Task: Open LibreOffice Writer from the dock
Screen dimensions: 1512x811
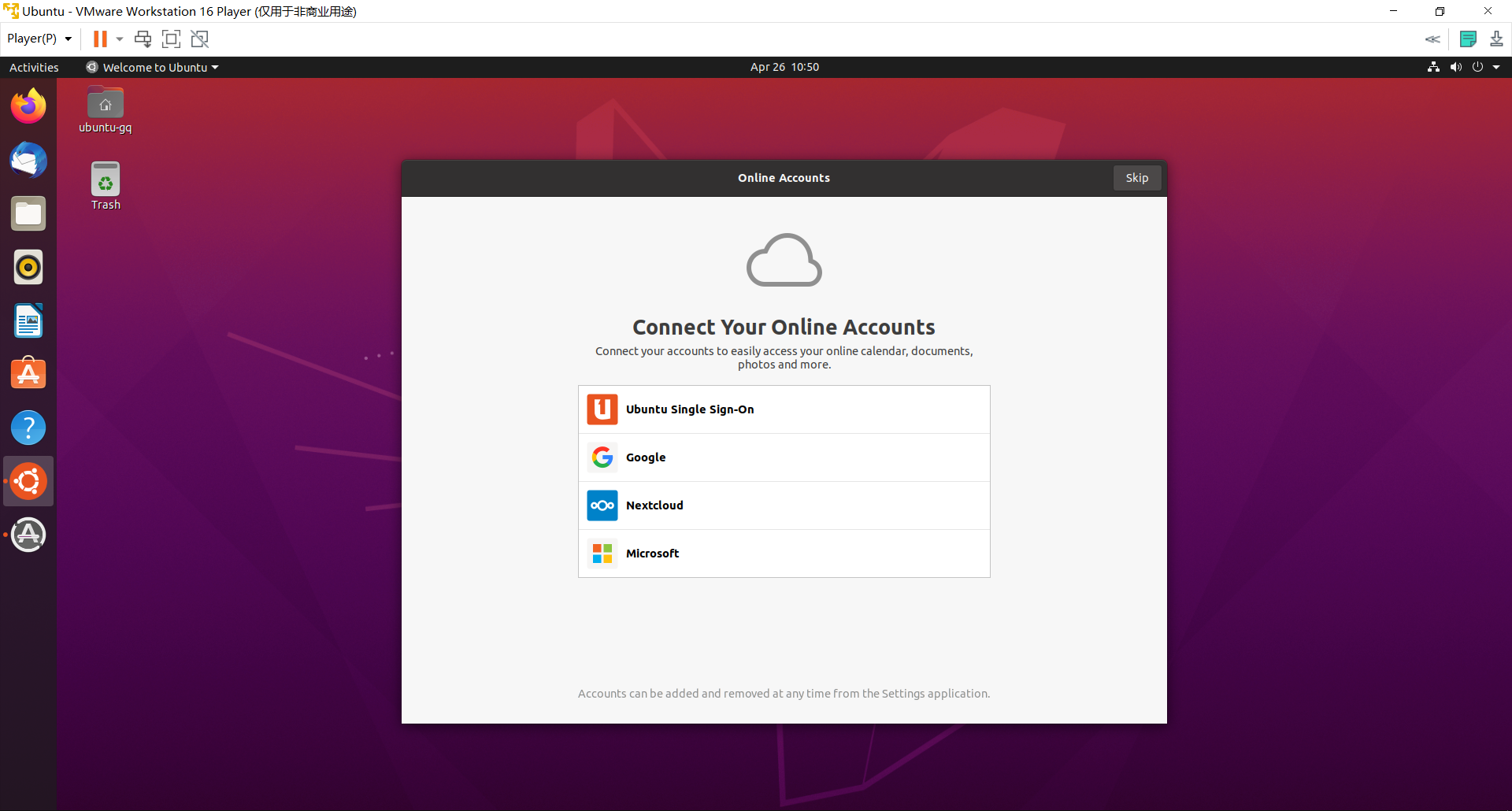Action: pos(28,320)
